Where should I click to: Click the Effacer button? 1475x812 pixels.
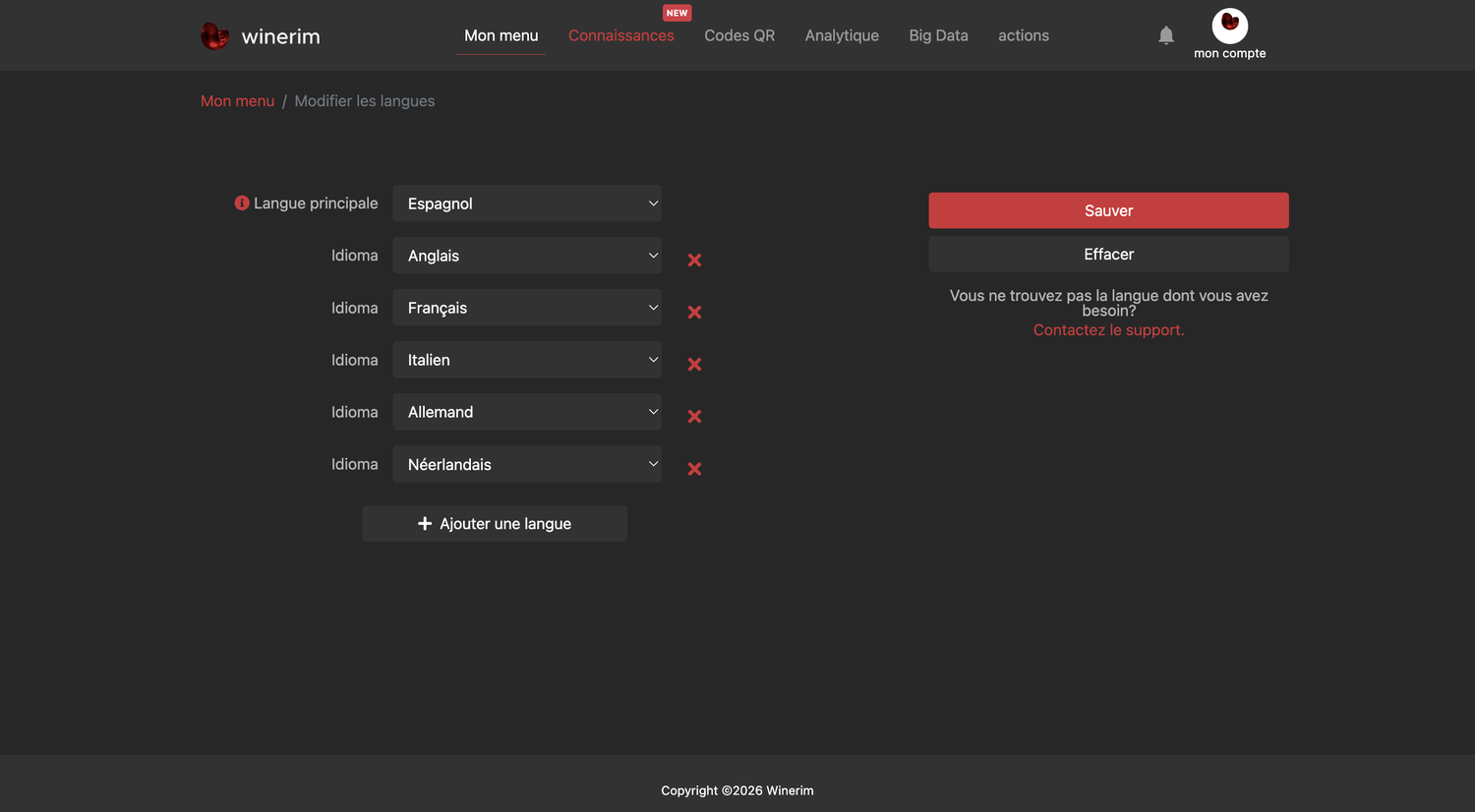(x=1109, y=254)
